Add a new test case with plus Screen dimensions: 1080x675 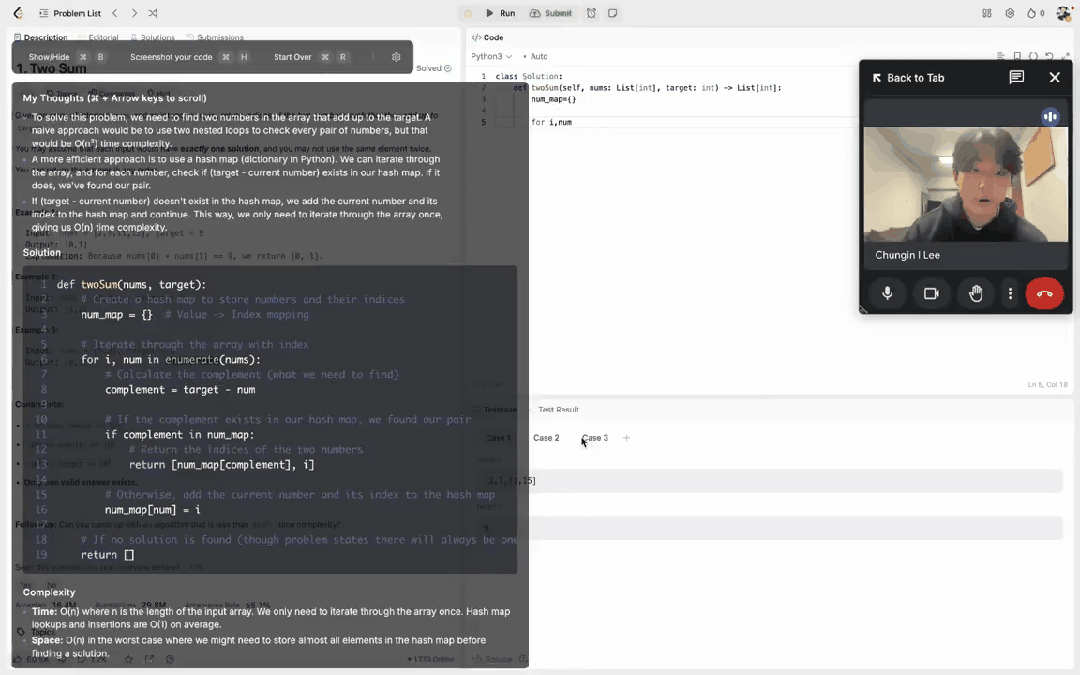point(626,438)
